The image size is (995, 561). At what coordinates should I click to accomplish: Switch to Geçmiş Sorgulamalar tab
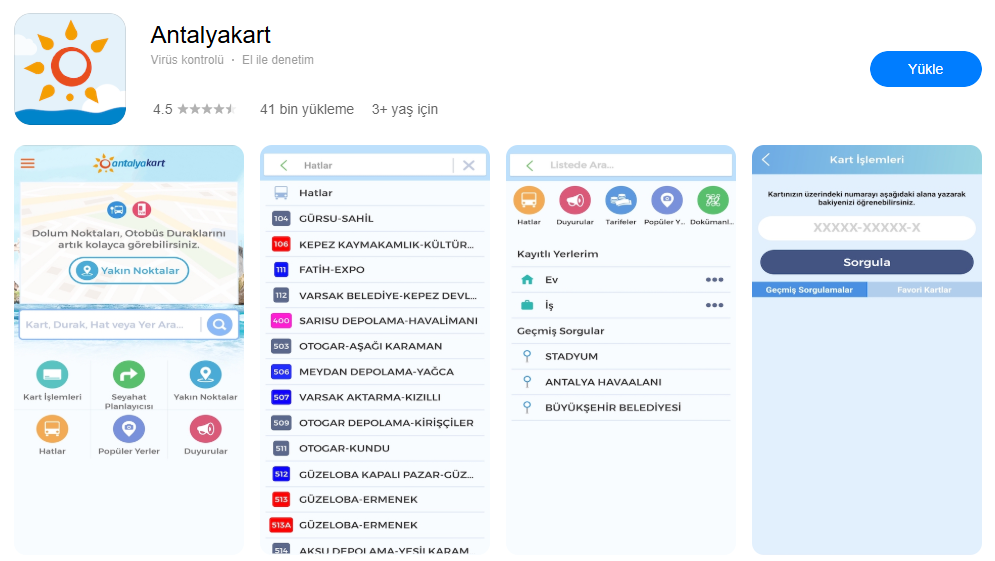[x=809, y=290]
